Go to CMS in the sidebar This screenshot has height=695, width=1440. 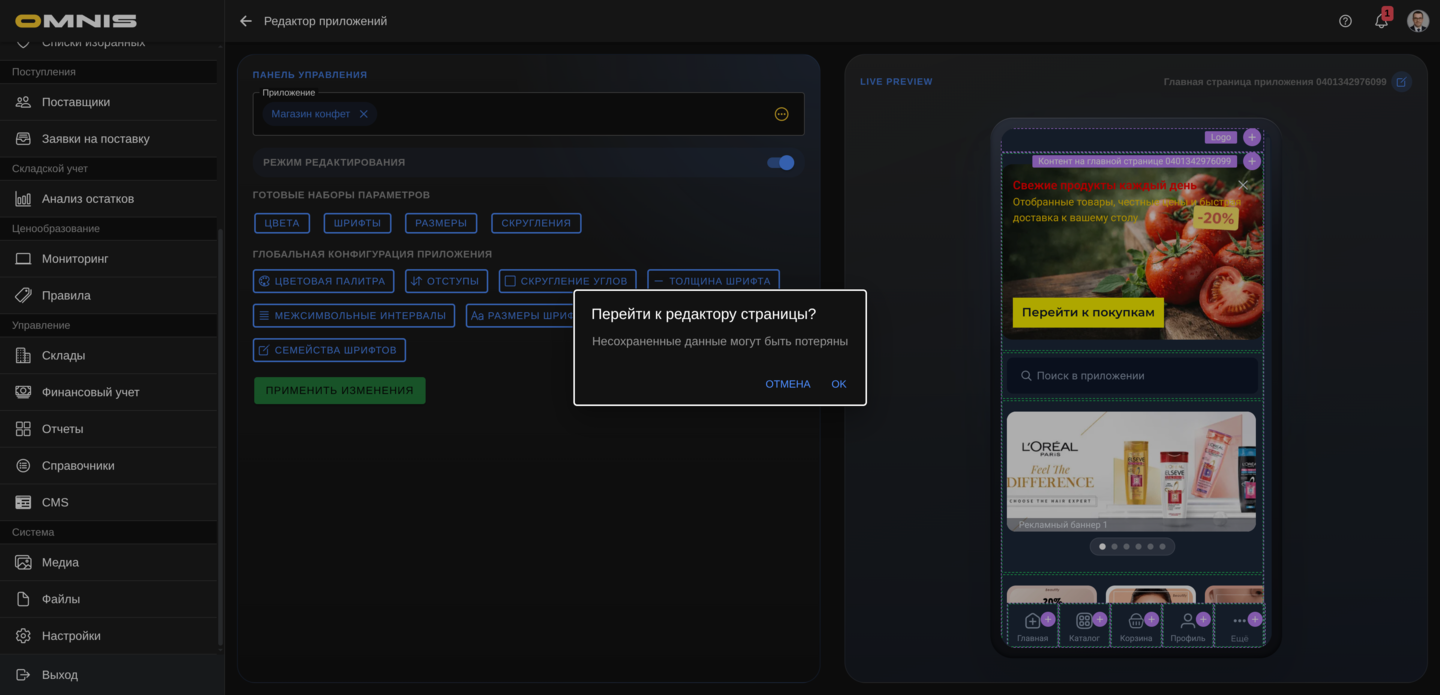pyautogui.click(x=55, y=502)
